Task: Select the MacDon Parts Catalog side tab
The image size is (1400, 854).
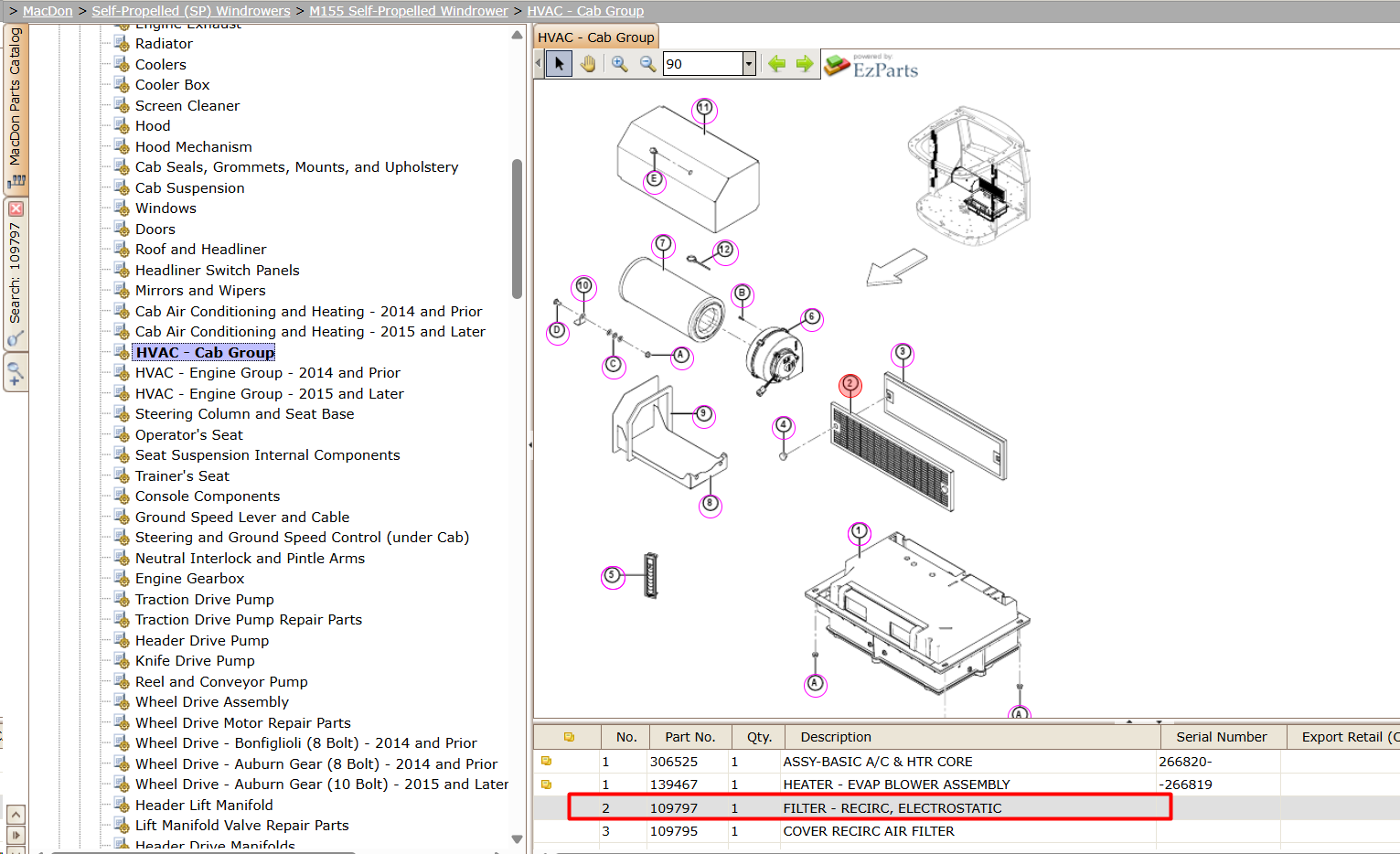Action: [x=16, y=108]
